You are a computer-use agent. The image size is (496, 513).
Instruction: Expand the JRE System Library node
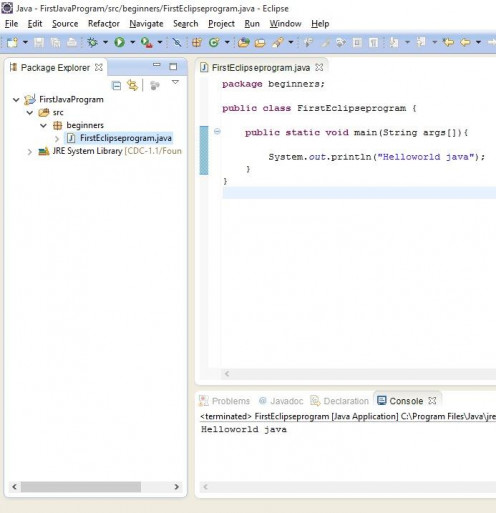(x=30, y=152)
